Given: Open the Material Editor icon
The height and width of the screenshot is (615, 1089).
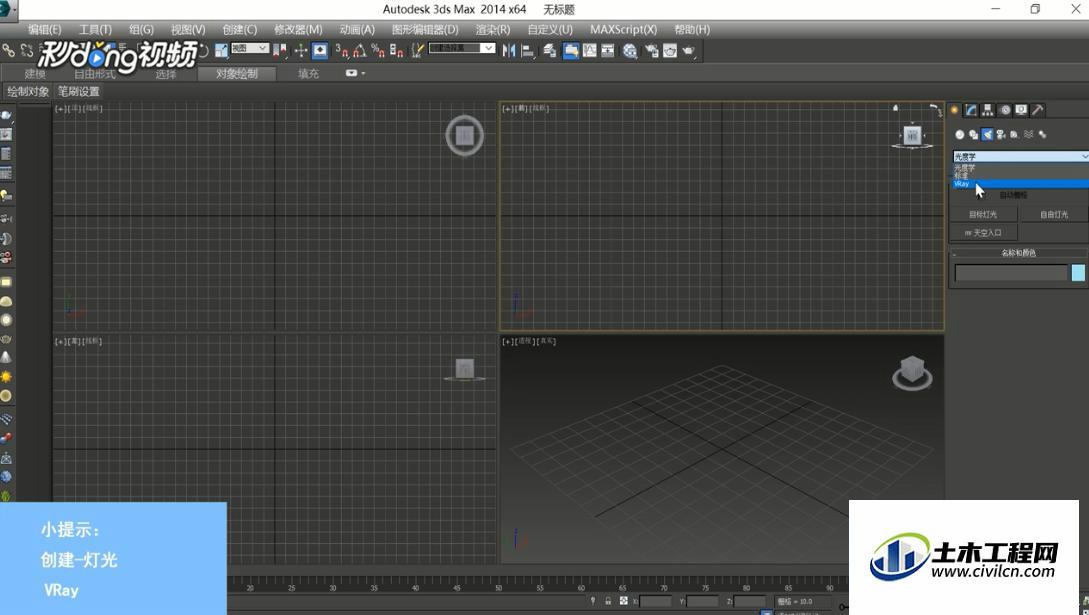Looking at the screenshot, I should coord(630,51).
